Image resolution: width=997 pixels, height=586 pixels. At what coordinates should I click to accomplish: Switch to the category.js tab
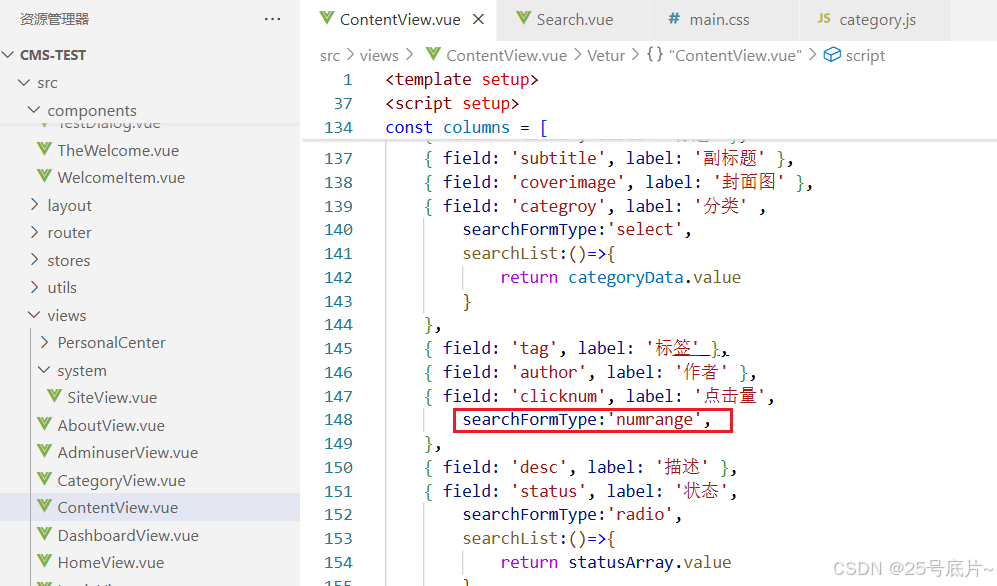[x=877, y=20]
